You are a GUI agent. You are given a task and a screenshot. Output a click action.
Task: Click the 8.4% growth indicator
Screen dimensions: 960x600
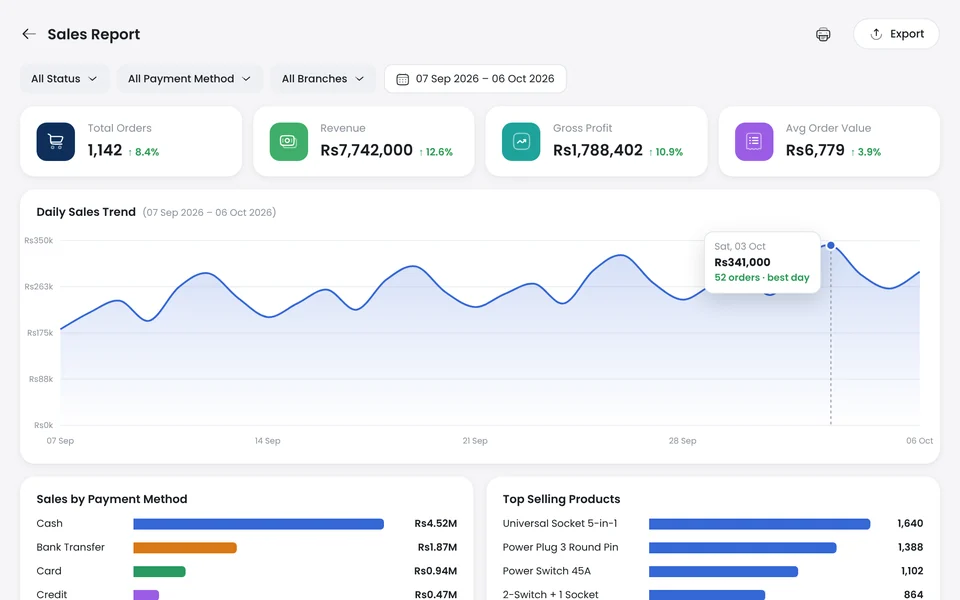[144, 152]
